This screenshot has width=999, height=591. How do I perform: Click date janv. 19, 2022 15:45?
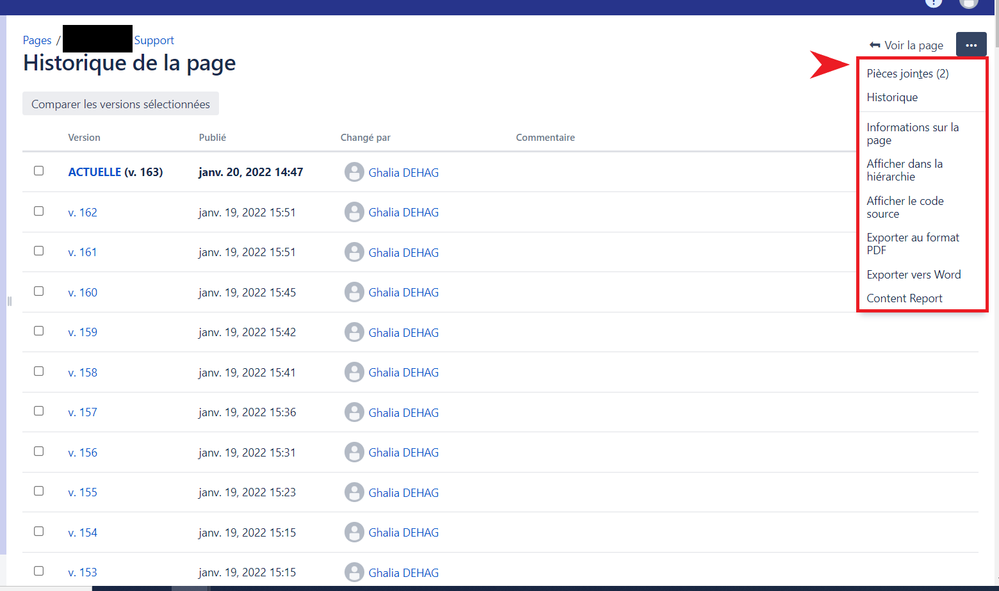[247, 292]
